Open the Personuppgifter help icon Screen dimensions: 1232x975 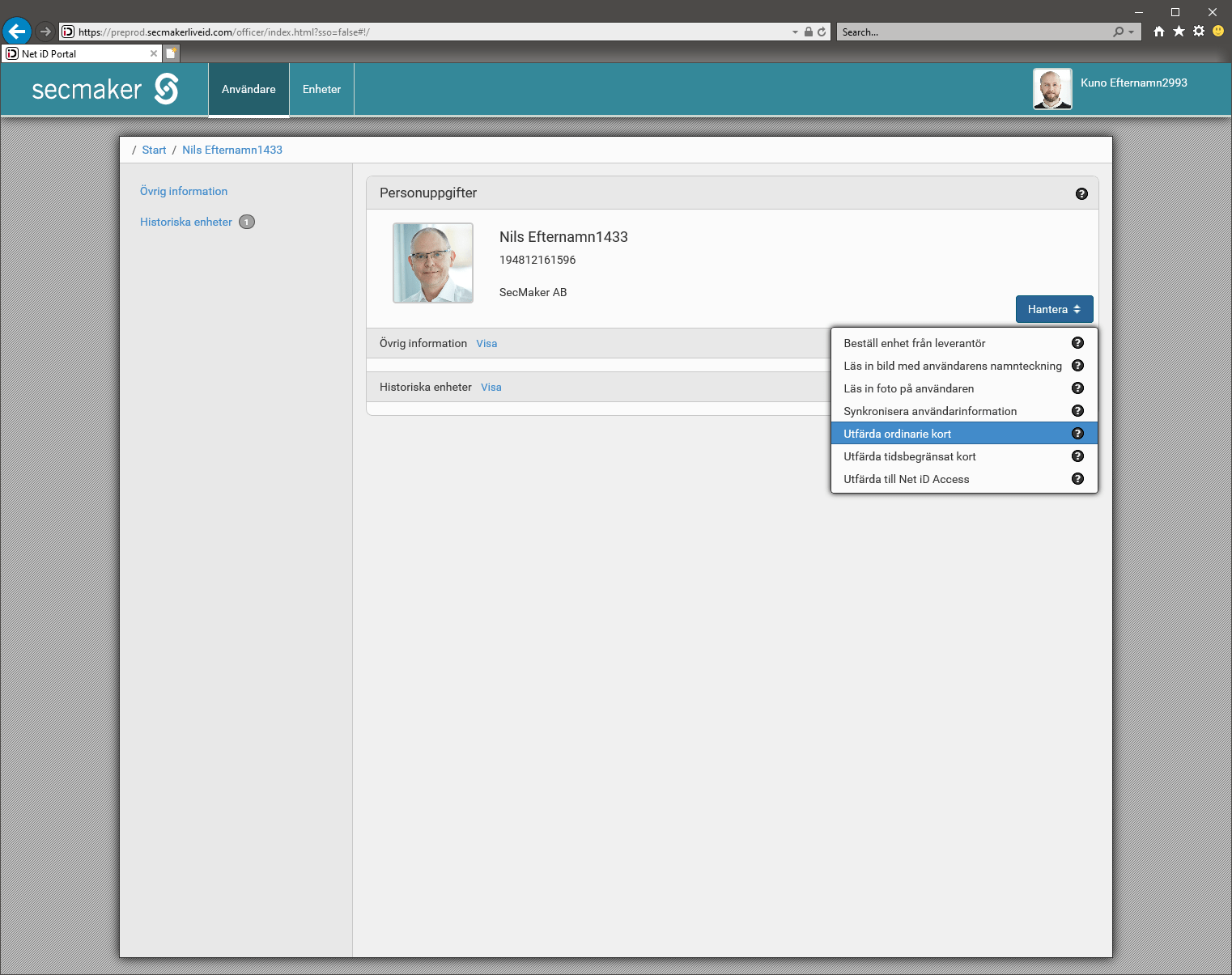[1081, 194]
